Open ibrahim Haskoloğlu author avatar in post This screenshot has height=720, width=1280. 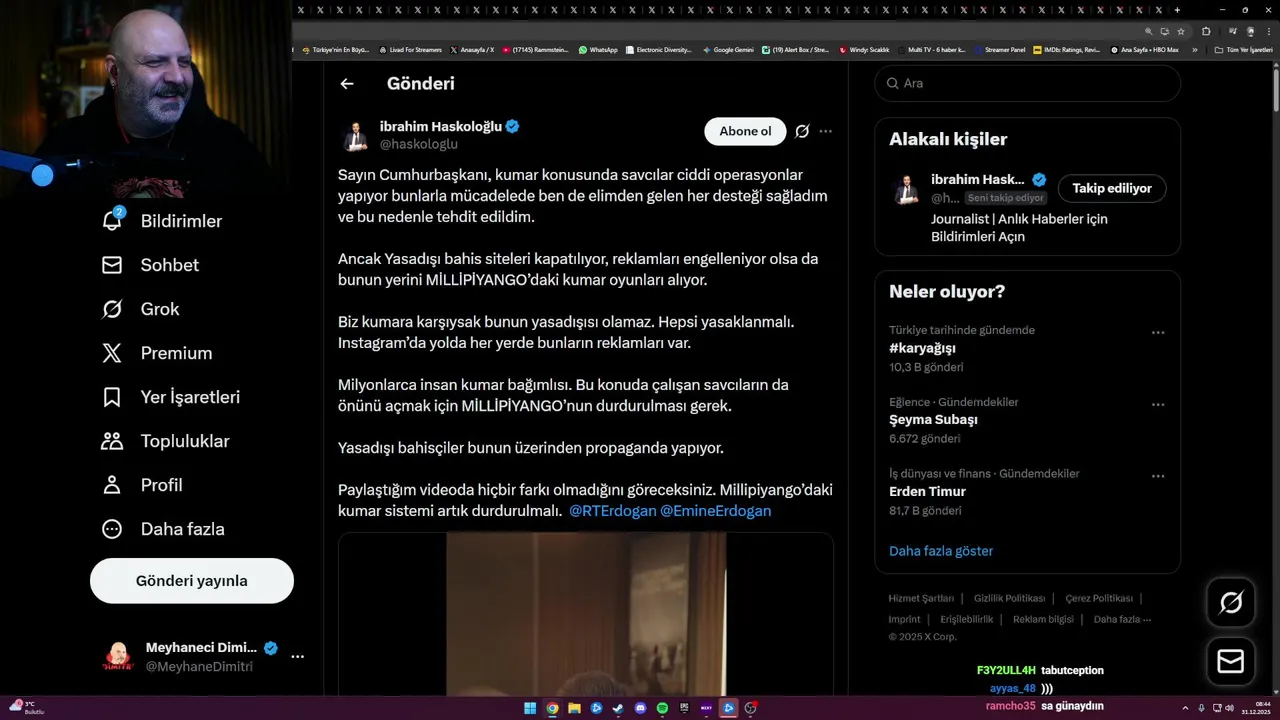(354, 136)
